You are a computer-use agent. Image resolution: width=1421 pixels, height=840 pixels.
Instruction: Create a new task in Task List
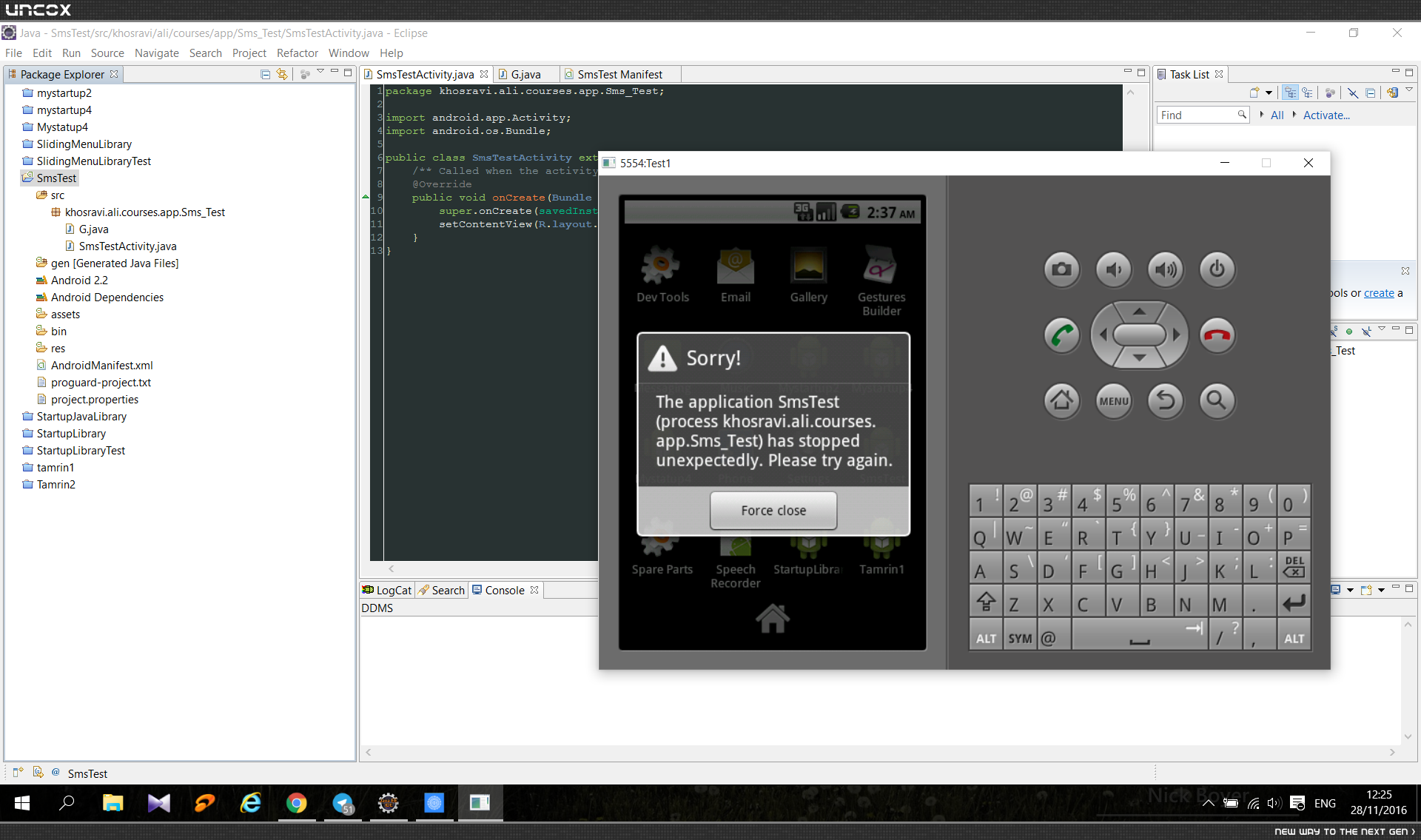(1254, 93)
